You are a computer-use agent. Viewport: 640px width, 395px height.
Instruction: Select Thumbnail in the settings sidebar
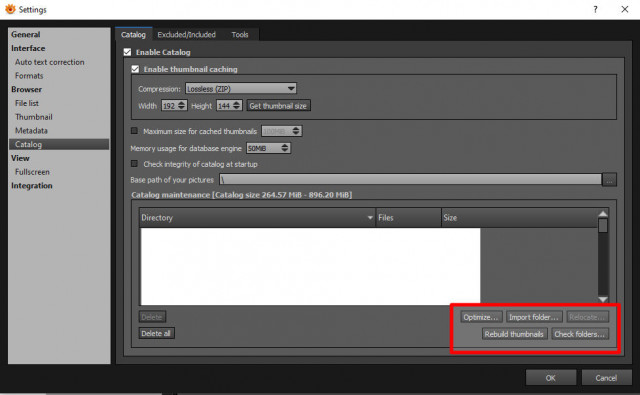coord(34,117)
